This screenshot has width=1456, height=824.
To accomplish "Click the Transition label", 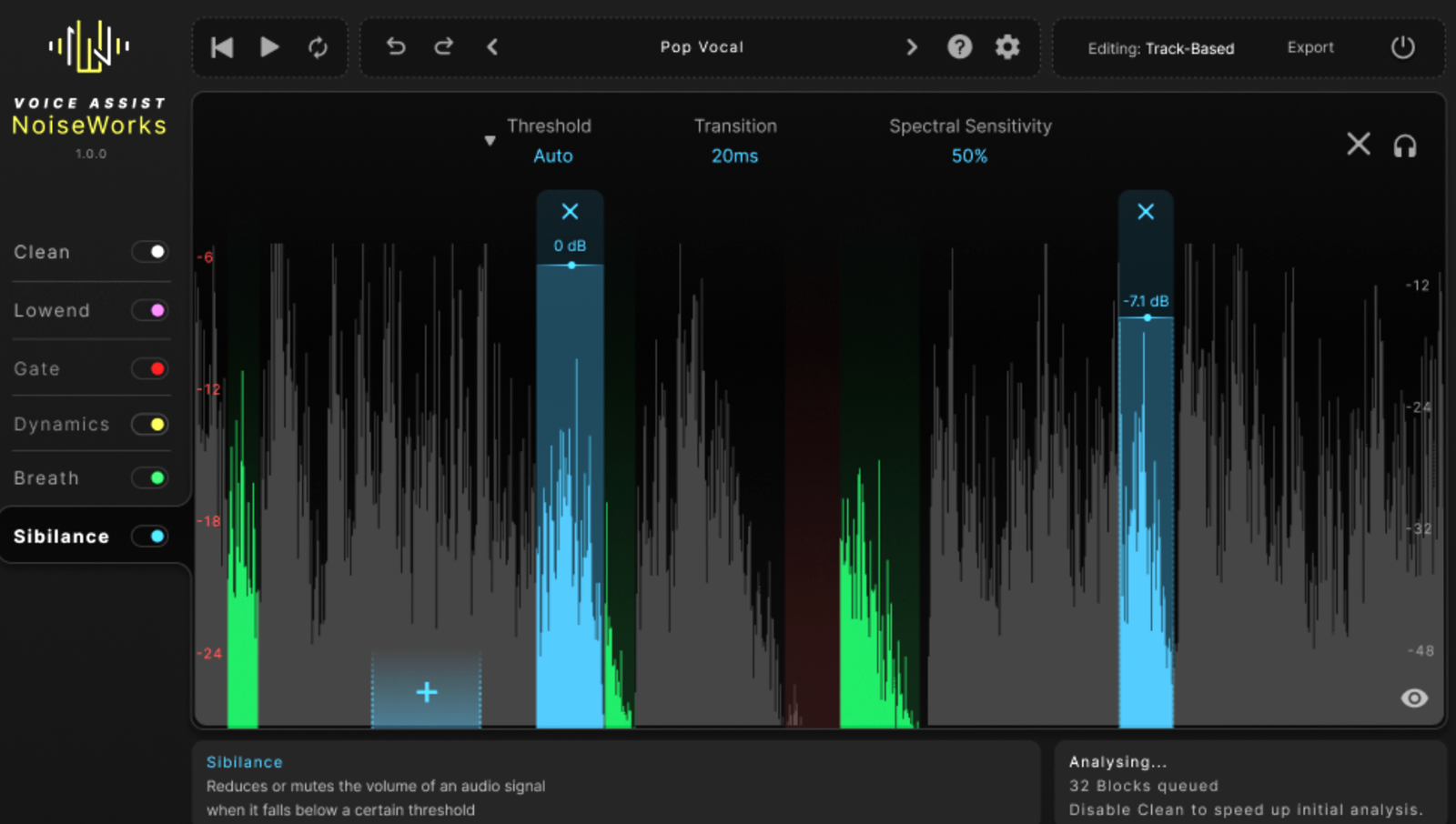I will tap(735, 126).
